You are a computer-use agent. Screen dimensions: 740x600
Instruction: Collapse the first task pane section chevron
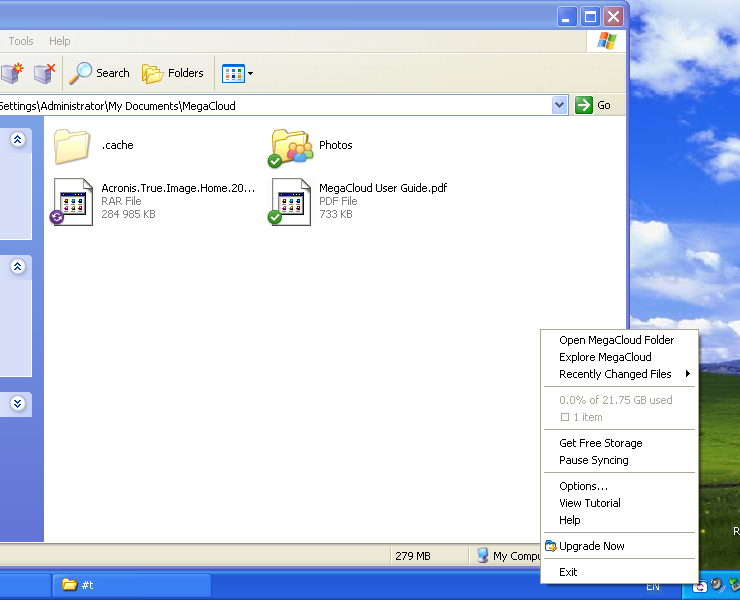(17, 139)
